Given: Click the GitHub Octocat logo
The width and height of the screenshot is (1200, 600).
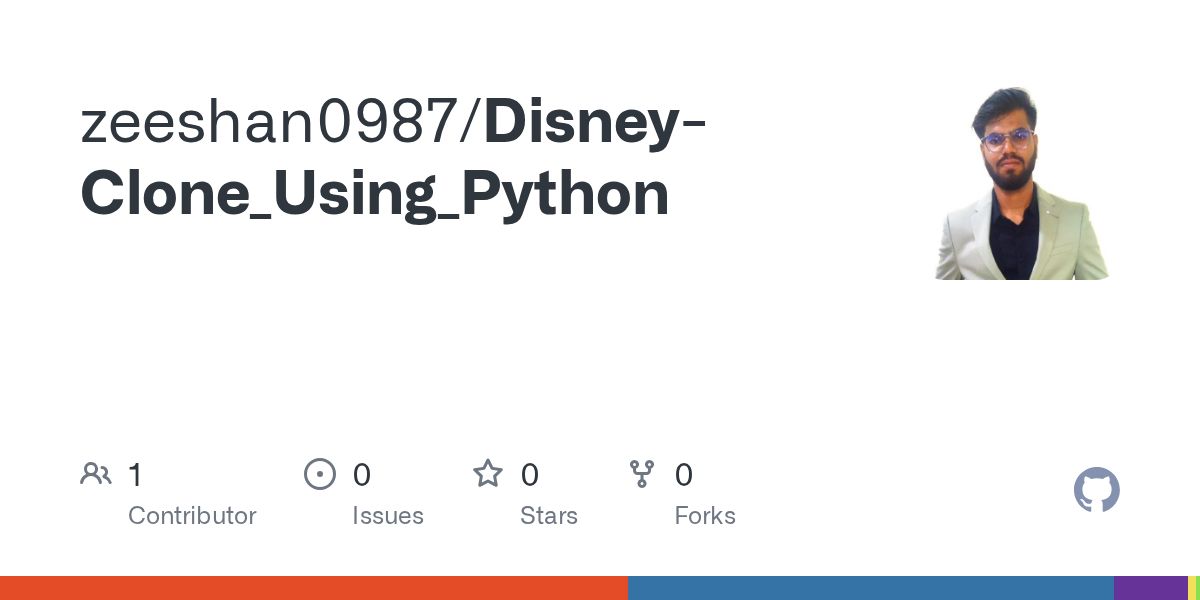Looking at the screenshot, I should [x=1097, y=490].
